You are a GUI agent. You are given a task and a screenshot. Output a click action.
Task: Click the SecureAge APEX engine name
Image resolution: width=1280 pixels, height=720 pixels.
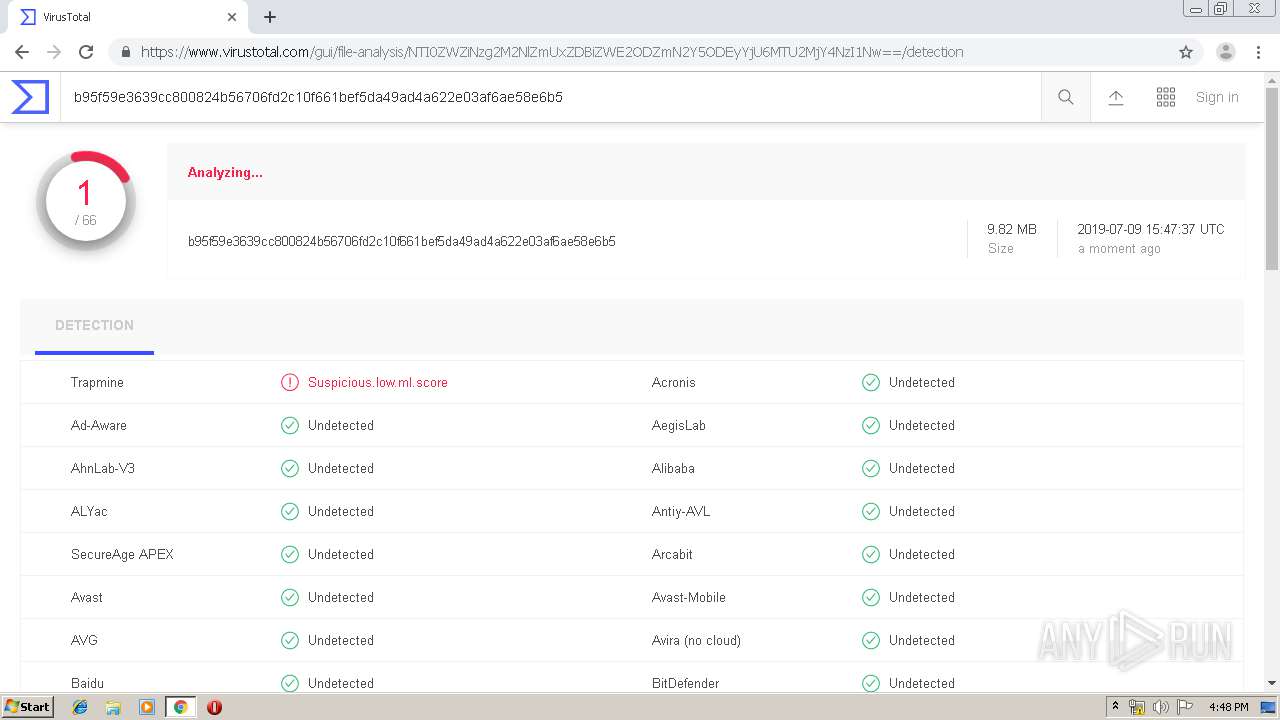122,554
